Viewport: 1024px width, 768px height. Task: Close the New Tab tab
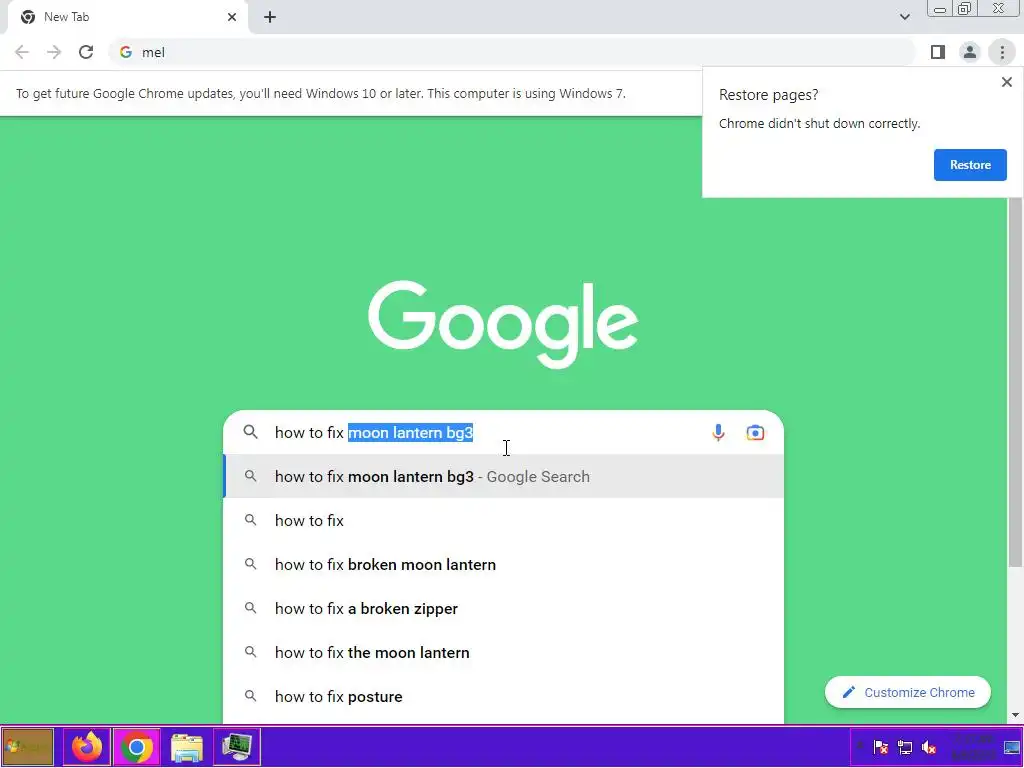pos(232,17)
